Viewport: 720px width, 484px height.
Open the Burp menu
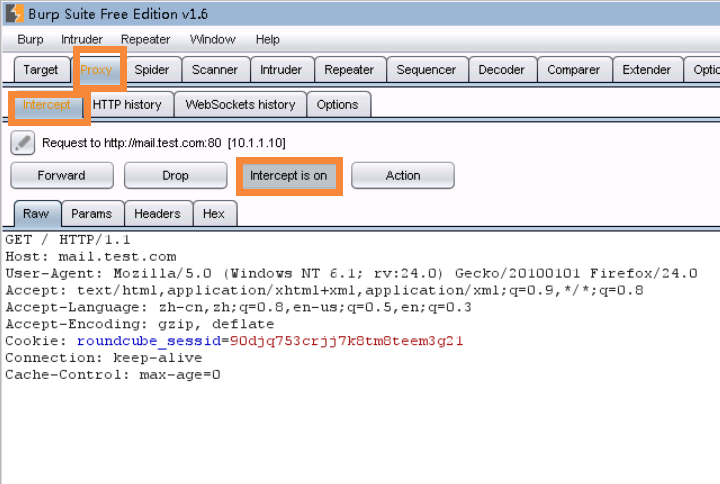pos(30,39)
